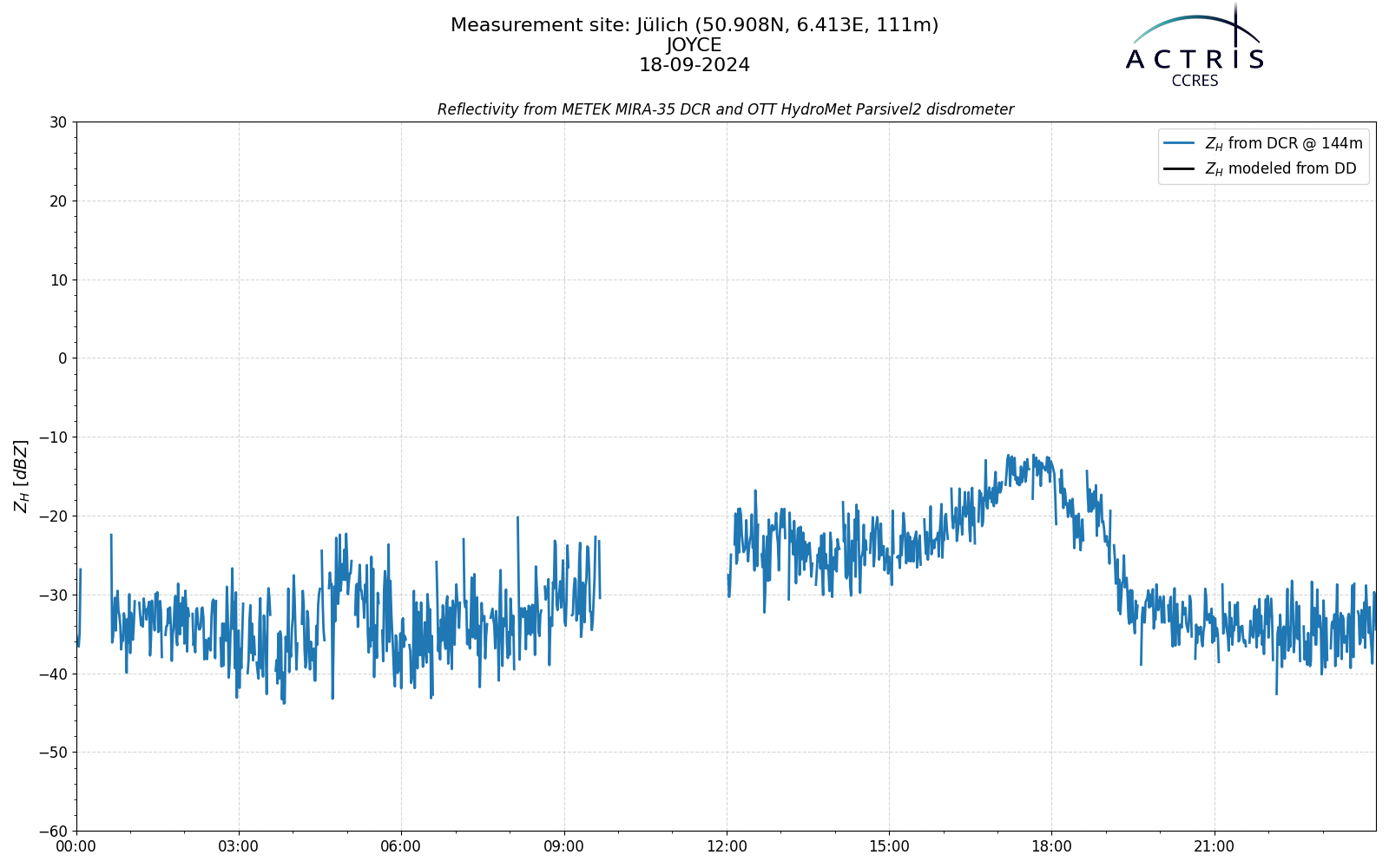
Task: Click the date 18-09-2024 in the title
Action: click(694, 65)
